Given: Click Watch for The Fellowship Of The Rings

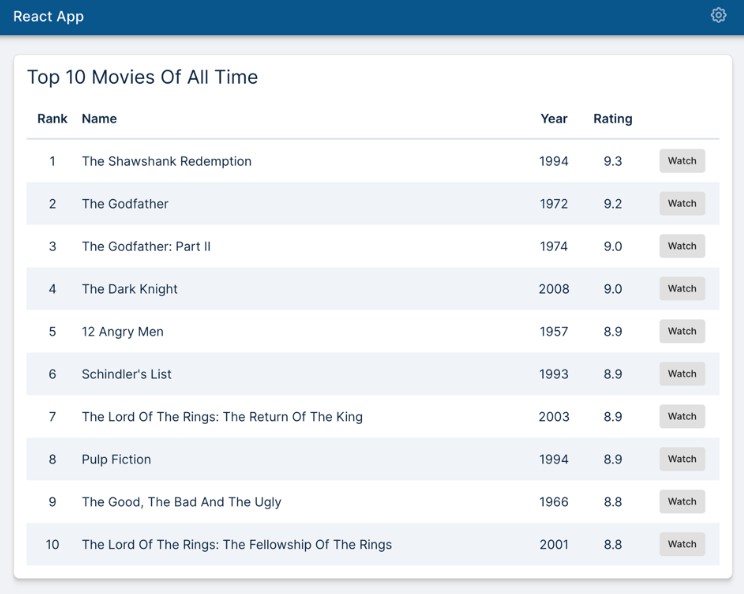Looking at the screenshot, I should pyautogui.click(x=682, y=545).
